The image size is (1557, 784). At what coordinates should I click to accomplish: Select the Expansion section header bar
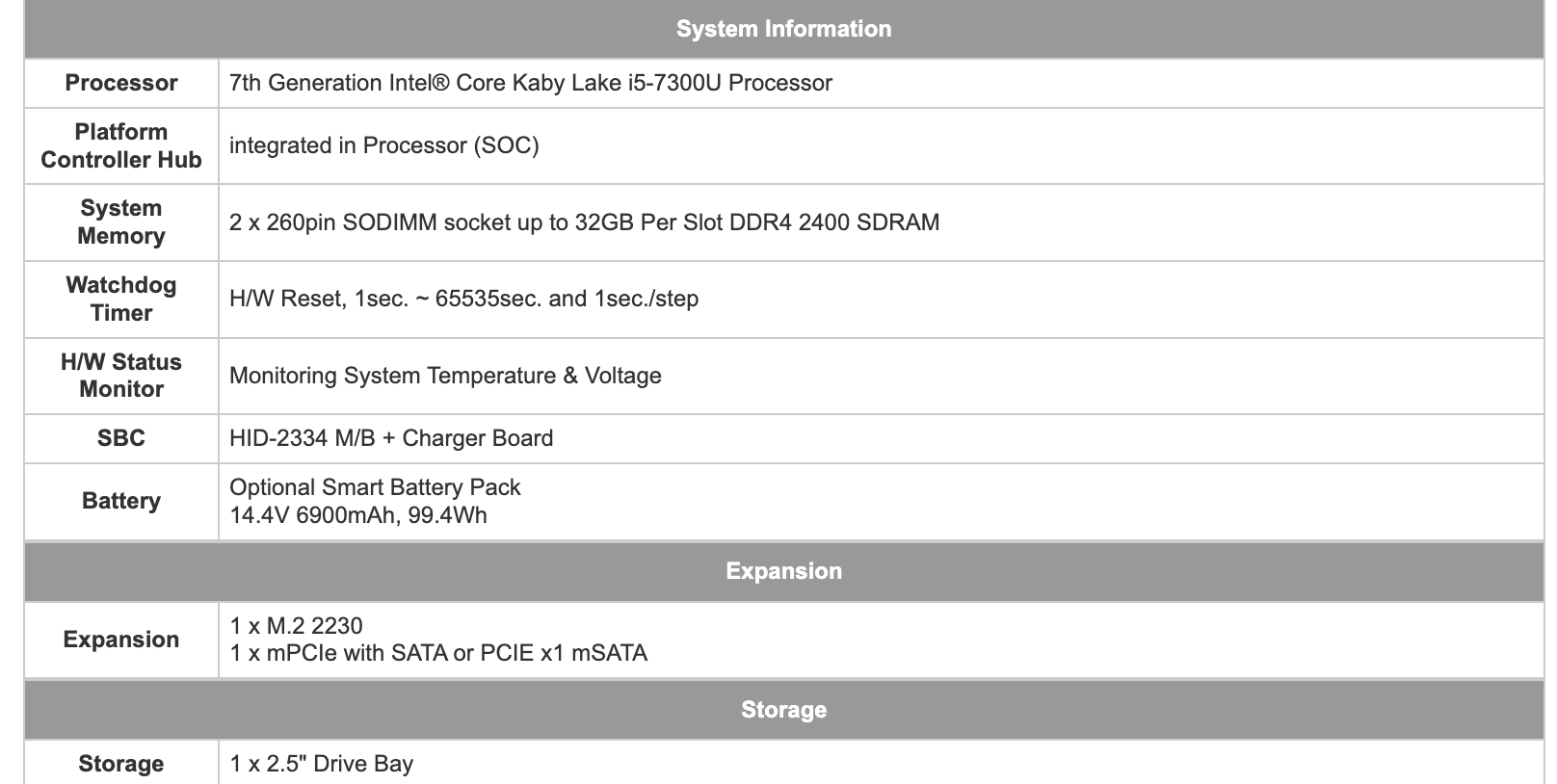click(x=783, y=571)
